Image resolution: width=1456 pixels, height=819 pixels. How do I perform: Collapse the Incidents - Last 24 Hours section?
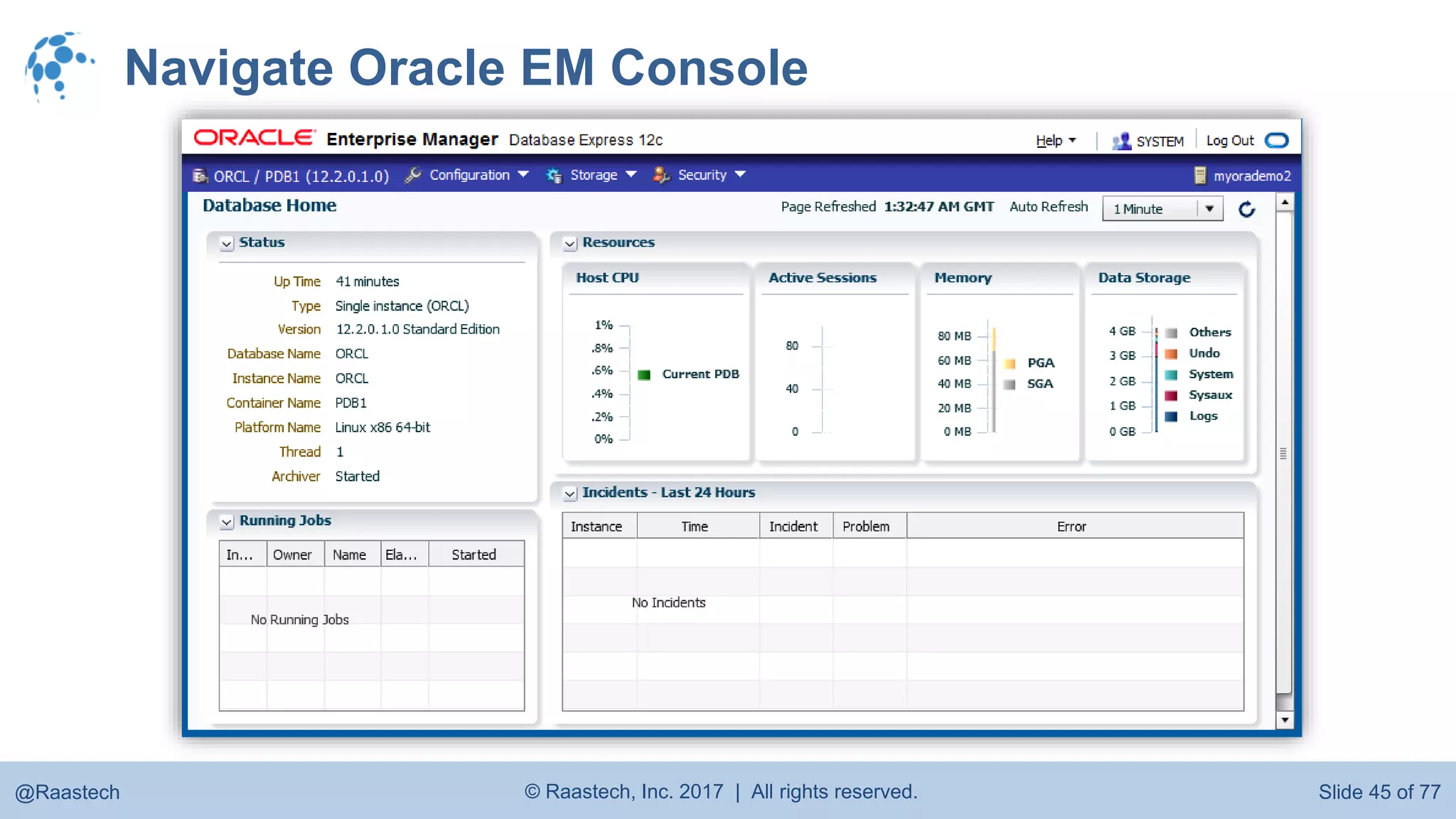point(570,493)
